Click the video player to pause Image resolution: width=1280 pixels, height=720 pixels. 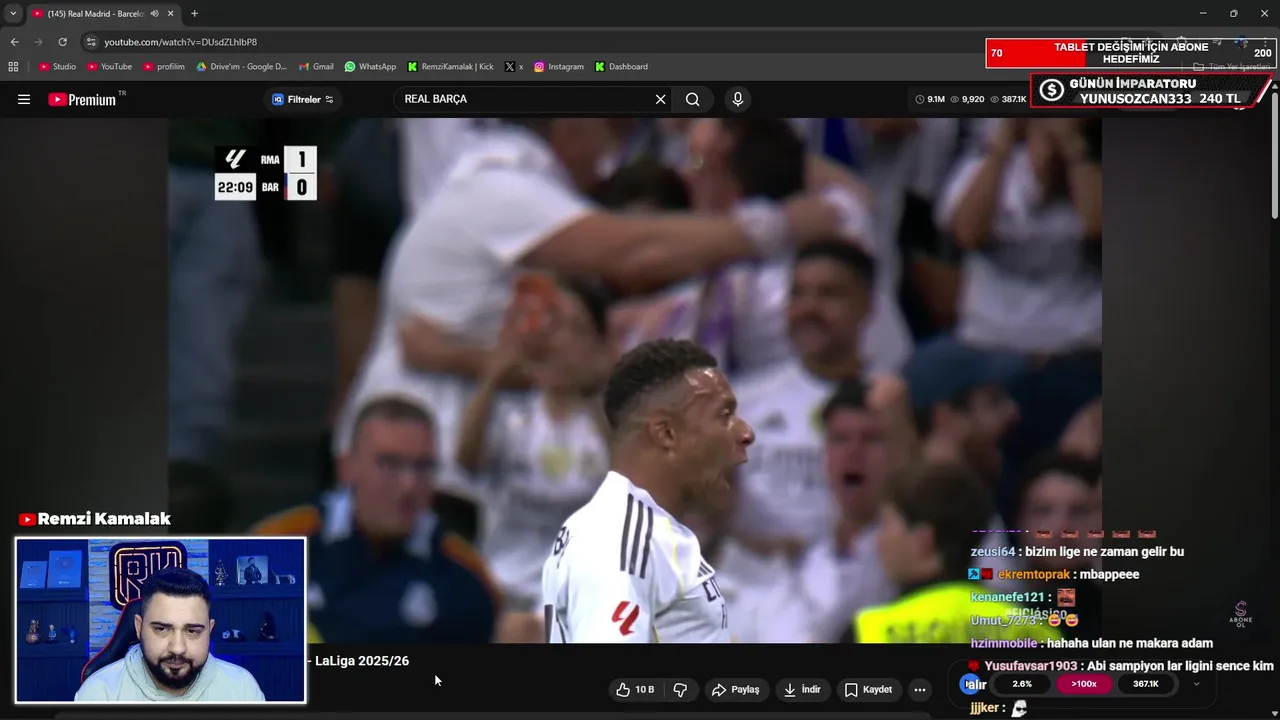coord(634,380)
